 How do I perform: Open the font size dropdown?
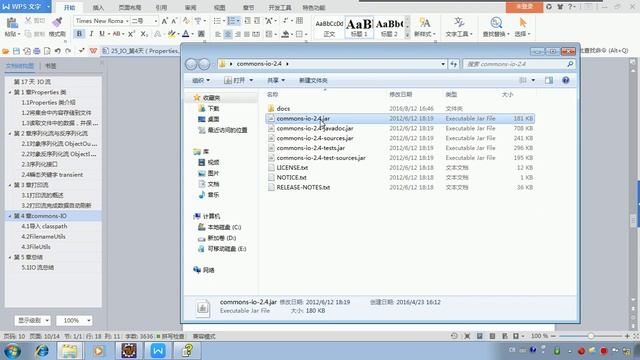pyautogui.click(x=156, y=21)
